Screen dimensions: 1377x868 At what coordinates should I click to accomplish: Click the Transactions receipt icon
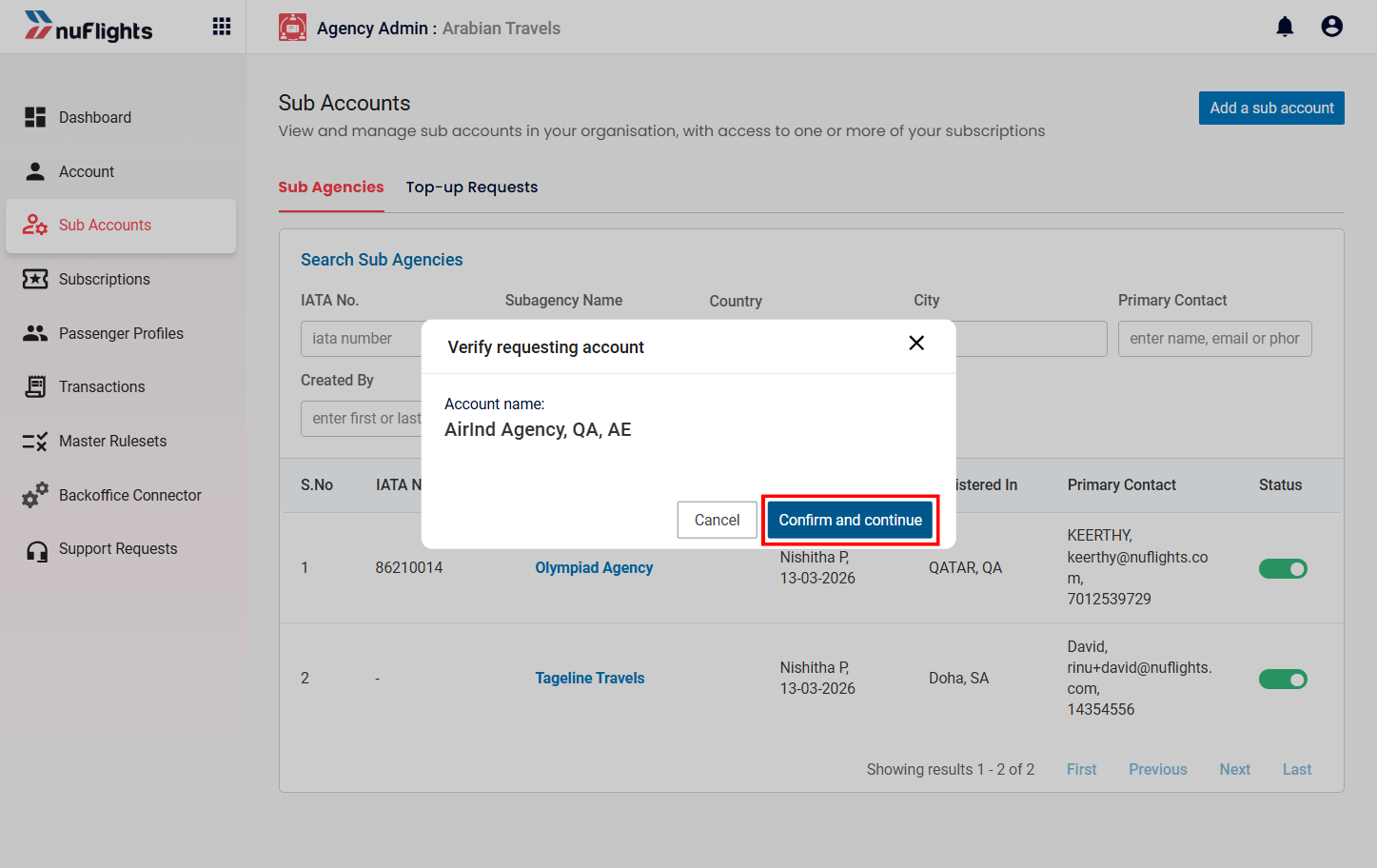coord(35,386)
